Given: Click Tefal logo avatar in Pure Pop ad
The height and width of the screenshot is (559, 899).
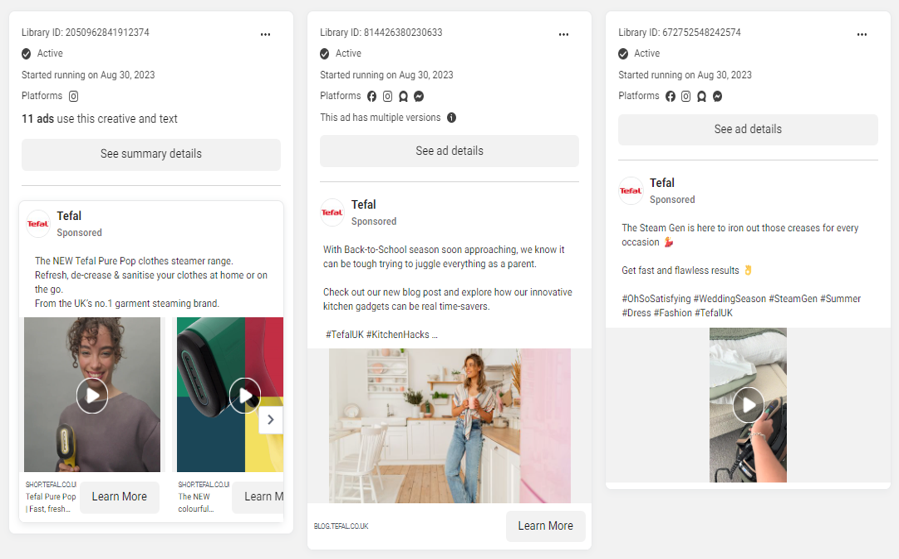Looking at the screenshot, I should (x=38, y=224).
